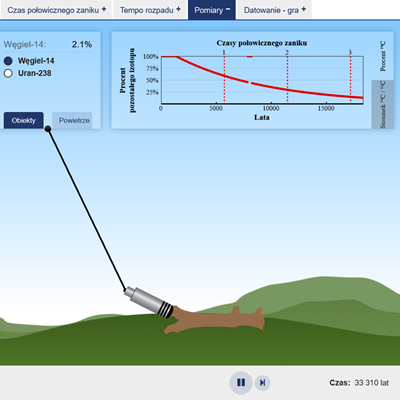This screenshot has height=400, width=400.
Task: Choose the Powietrze probe mode button
Action: tap(72, 120)
